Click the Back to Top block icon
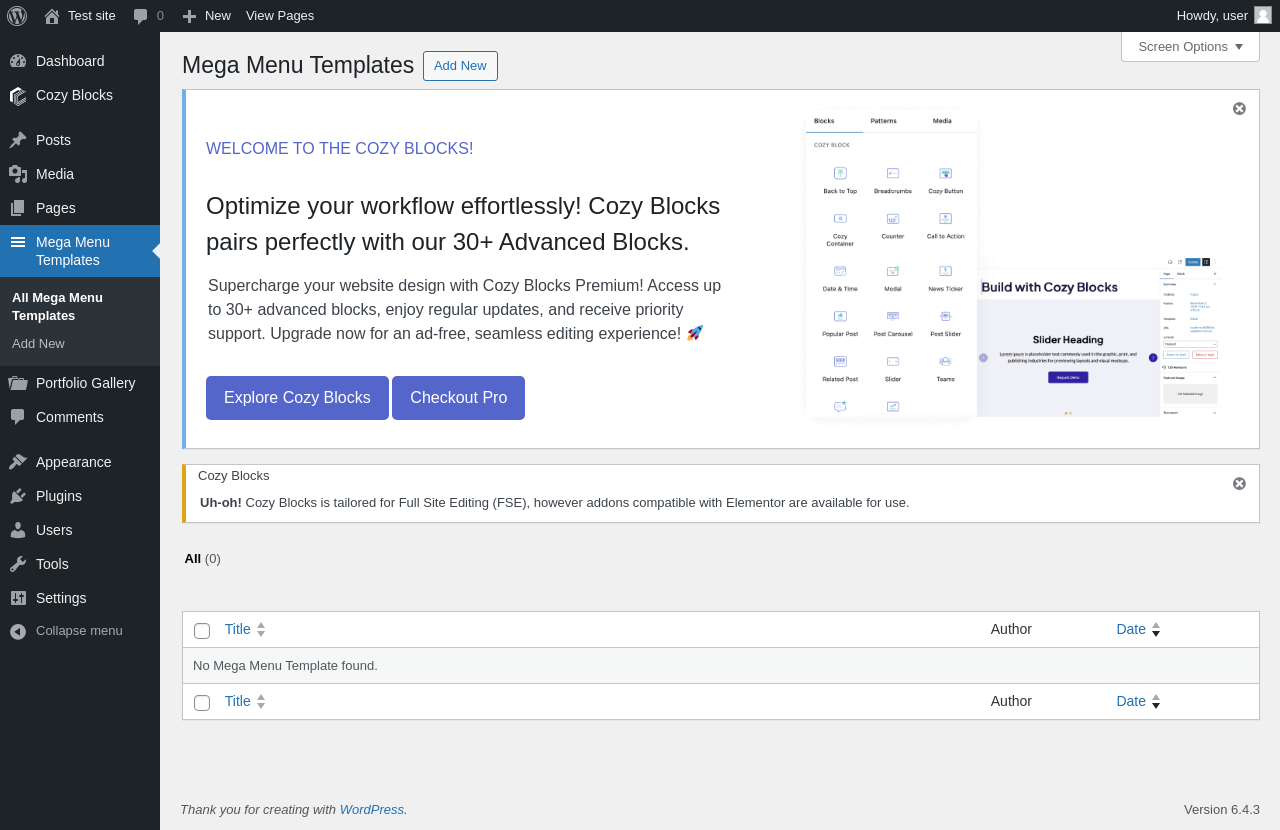Image resolution: width=1280 pixels, height=830 pixels. (x=840, y=173)
